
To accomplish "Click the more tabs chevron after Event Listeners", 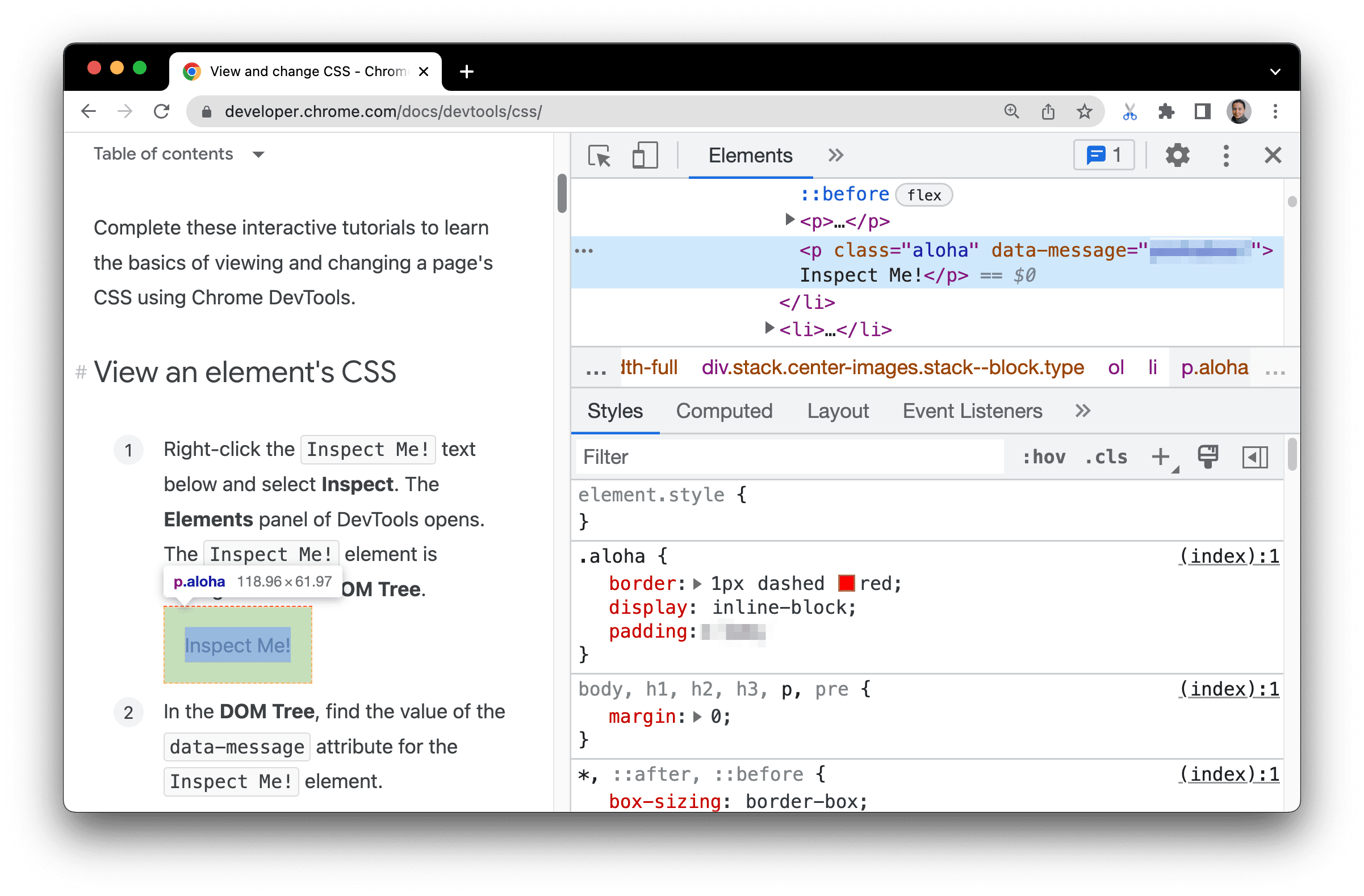I will pos(1083,411).
